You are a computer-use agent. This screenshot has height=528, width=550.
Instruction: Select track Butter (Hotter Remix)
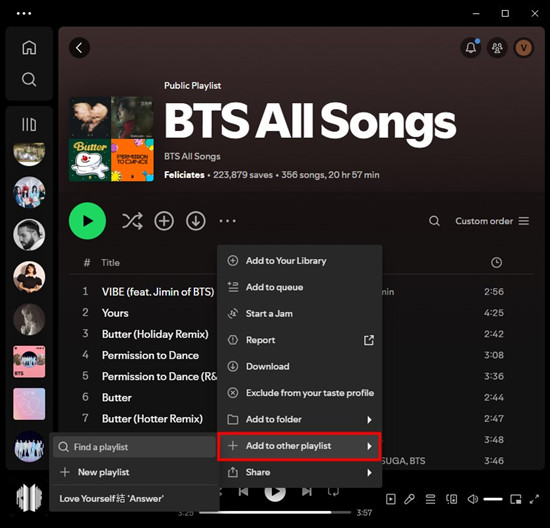click(x=152, y=419)
